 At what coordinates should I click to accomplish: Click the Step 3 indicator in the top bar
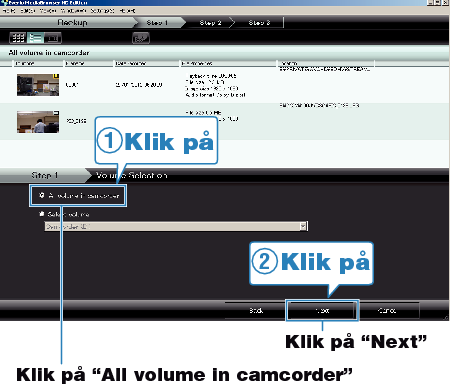tap(259, 23)
